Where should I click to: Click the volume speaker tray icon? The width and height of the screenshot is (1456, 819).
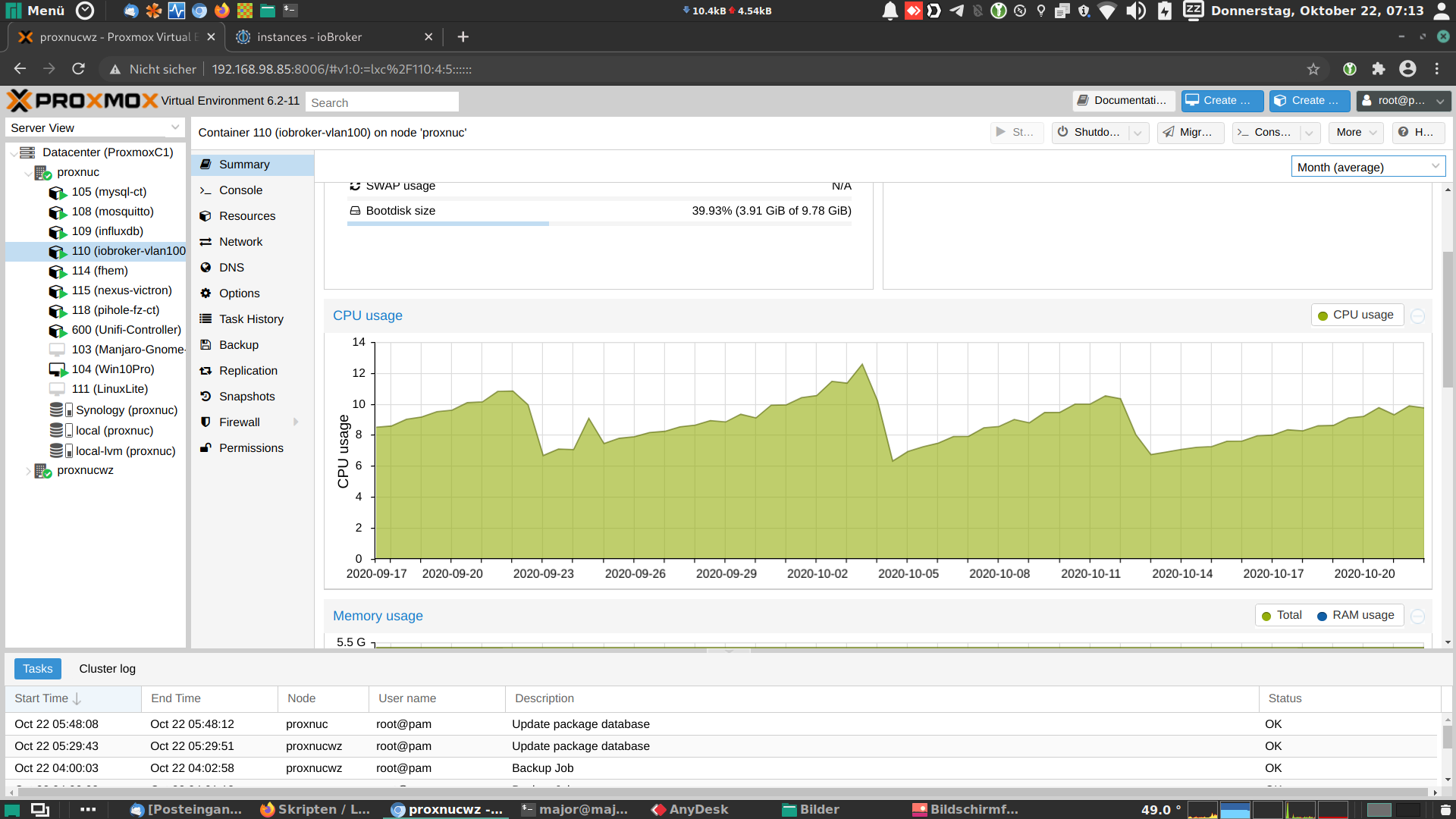pyautogui.click(x=1136, y=11)
